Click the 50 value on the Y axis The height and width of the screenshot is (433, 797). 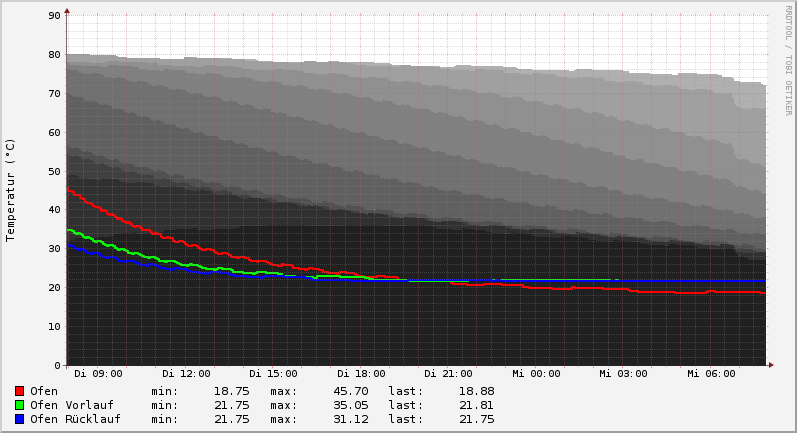tap(55, 171)
